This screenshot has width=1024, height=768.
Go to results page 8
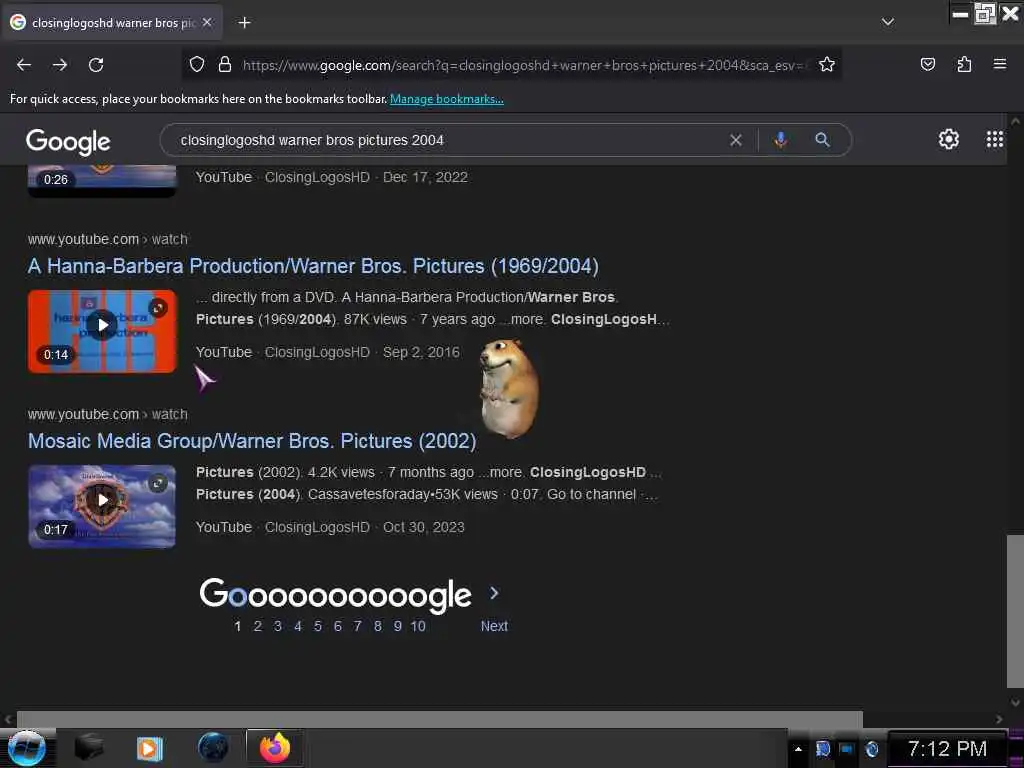[377, 626]
